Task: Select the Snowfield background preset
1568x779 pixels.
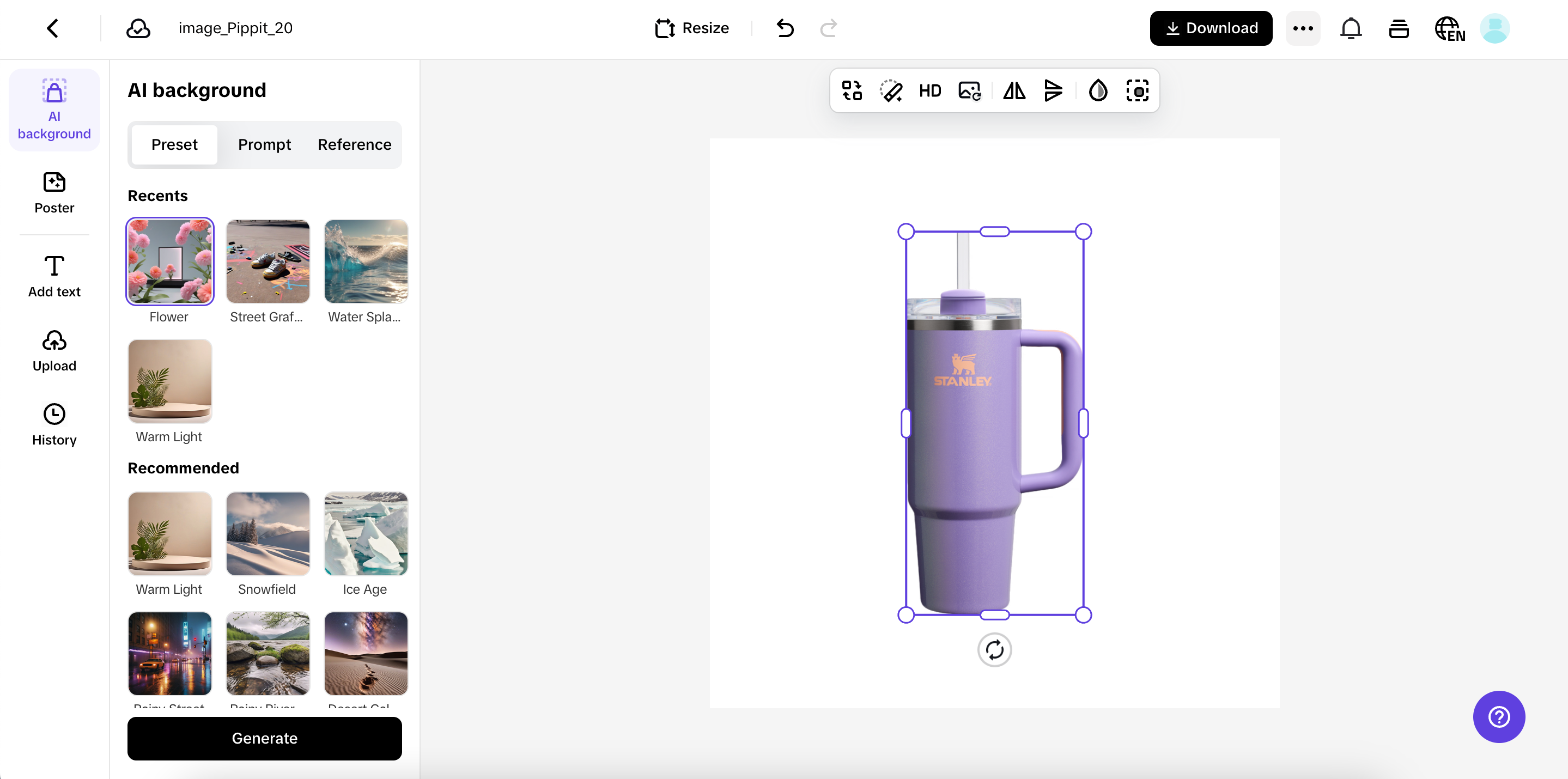Action: 268,534
